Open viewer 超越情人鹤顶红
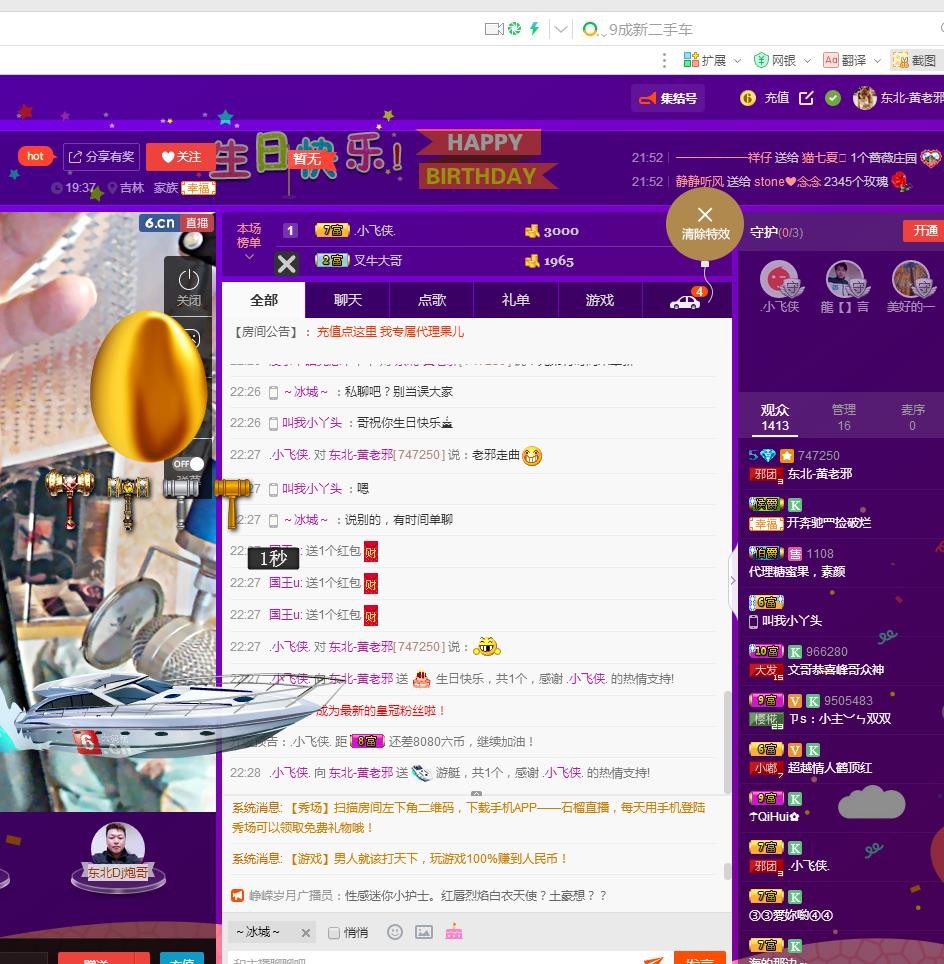Viewport: 944px width, 964px height. point(829,768)
